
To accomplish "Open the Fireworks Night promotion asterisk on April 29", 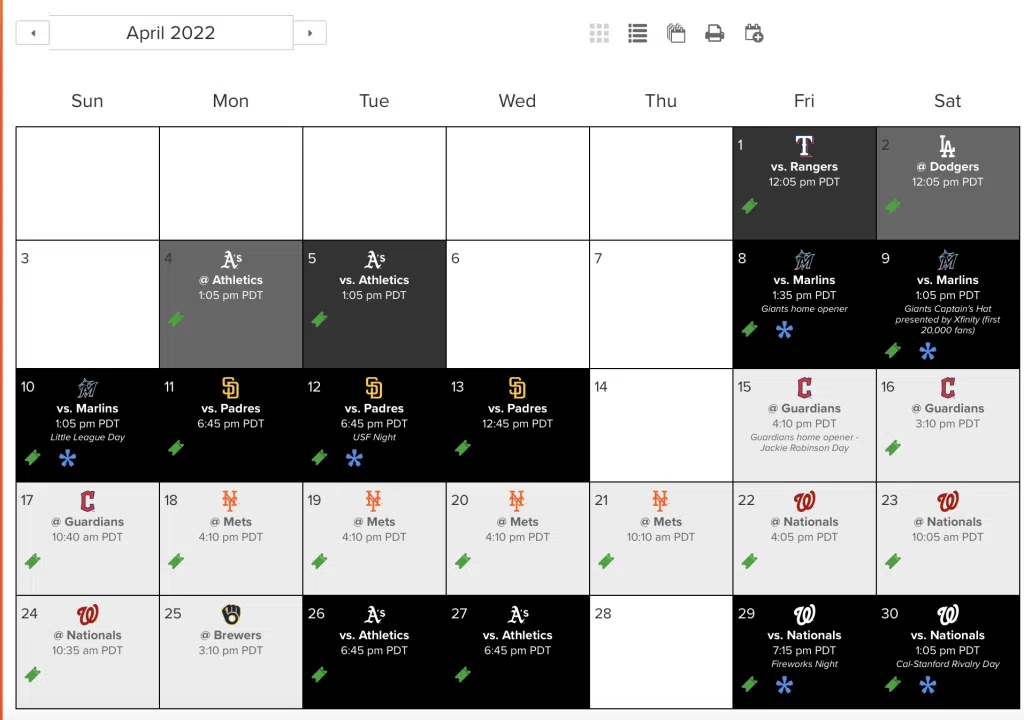I will coord(784,685).
